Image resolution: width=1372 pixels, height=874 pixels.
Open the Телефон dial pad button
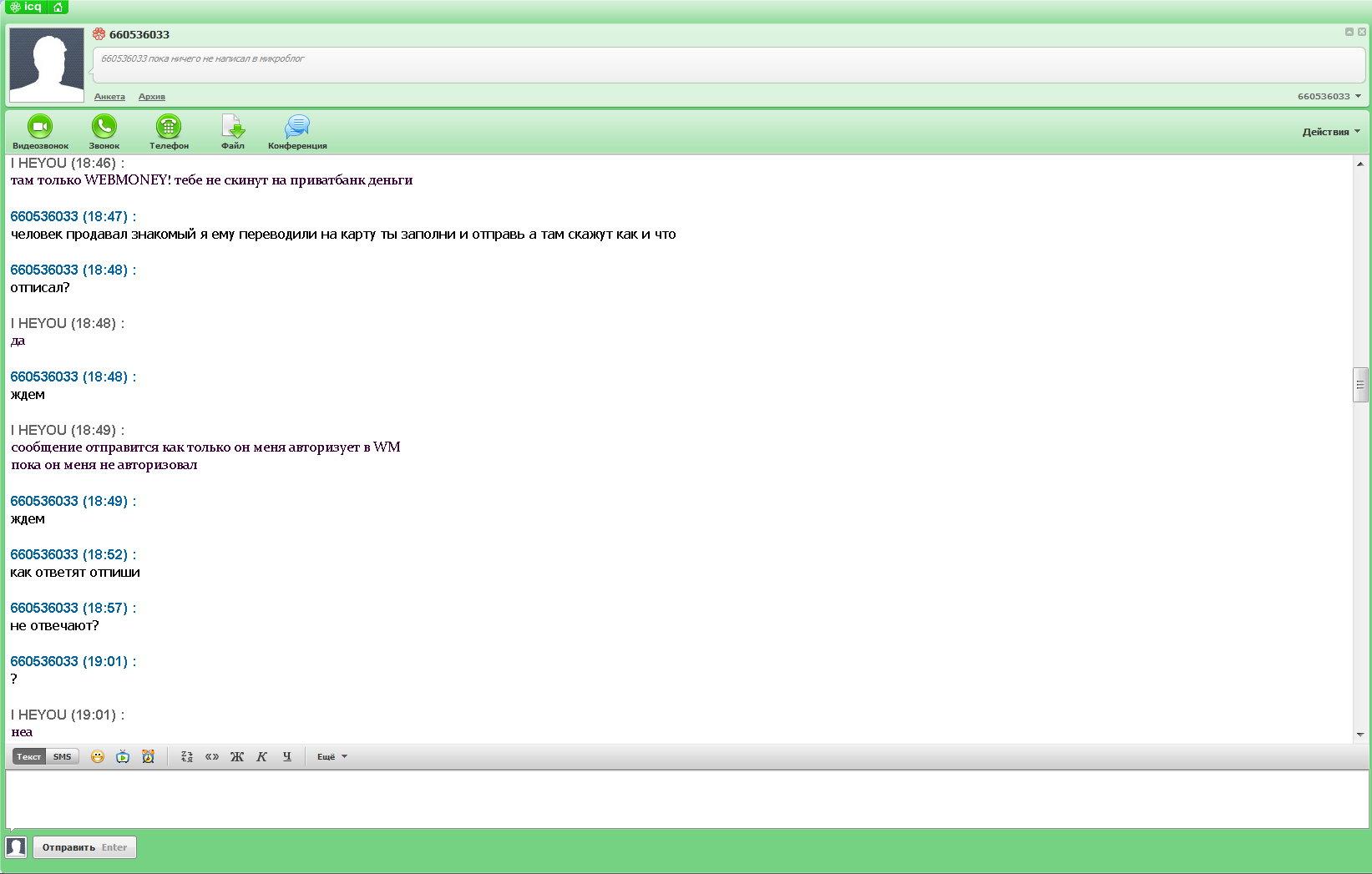tap(169, 132)
